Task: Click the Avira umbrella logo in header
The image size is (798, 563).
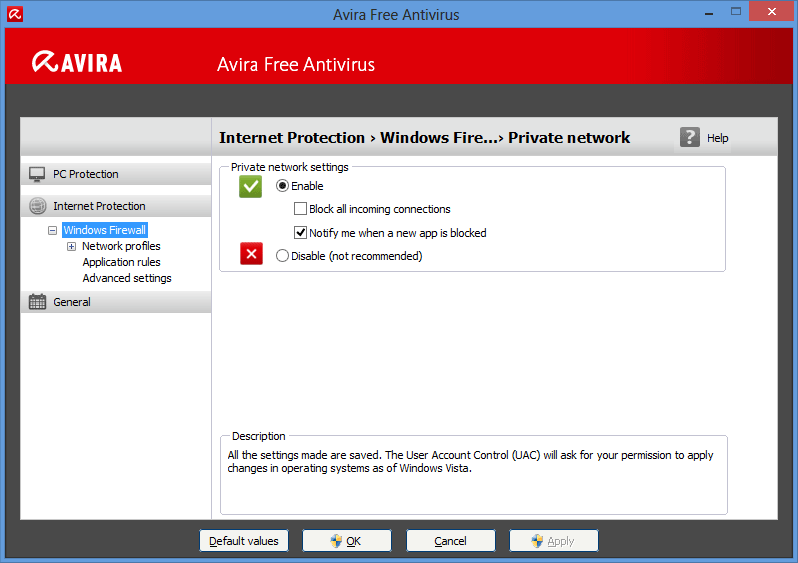Action: point(43,63)
